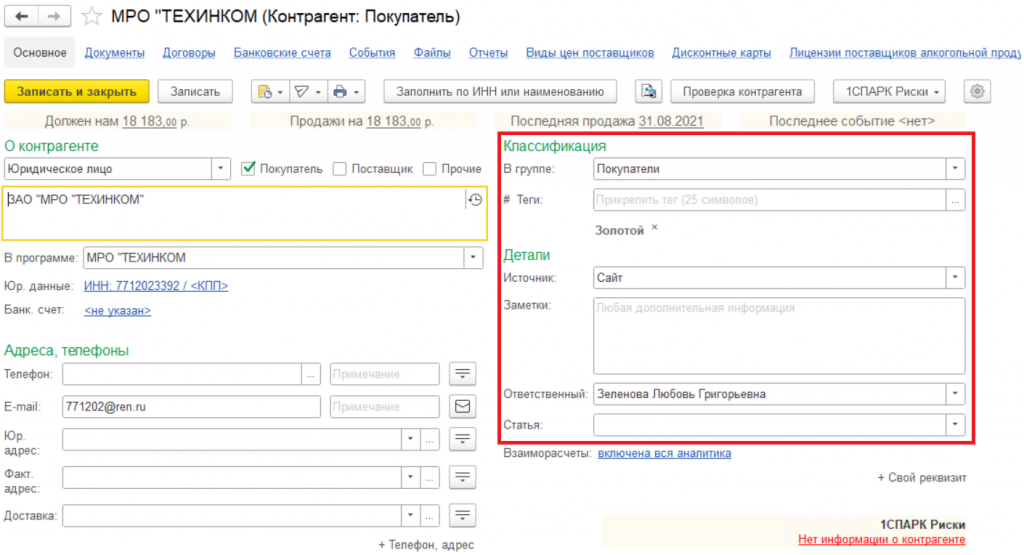Open the ellipsis button in Теги field
This screenshot has height=555, width=1024.
(955, 200)
